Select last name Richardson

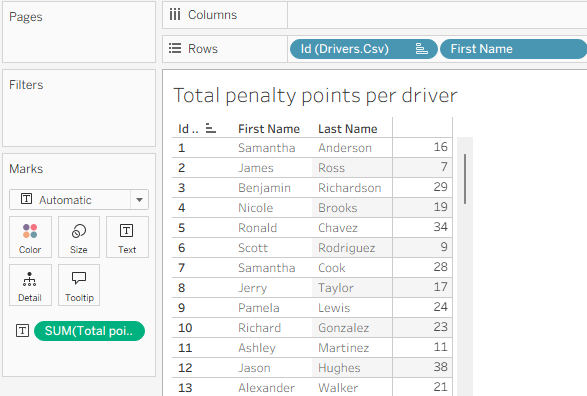pyautogui.click(x=350, y=188)
